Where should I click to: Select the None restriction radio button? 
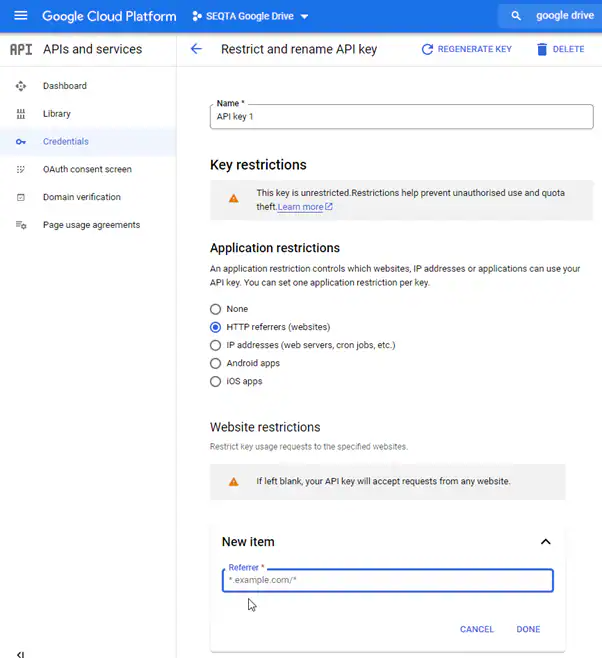[215, 309]
